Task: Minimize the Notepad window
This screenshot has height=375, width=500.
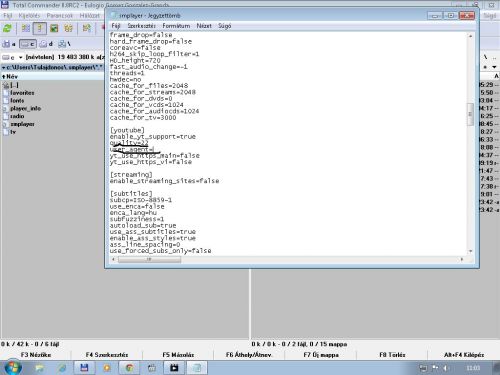Action: [x=435, y=16]
